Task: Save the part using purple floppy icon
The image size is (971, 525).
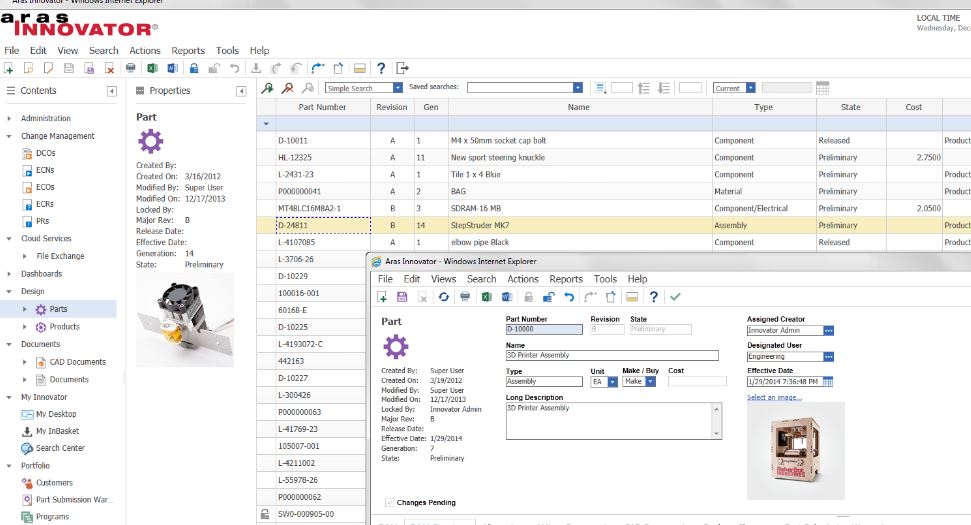Action: 402,297
